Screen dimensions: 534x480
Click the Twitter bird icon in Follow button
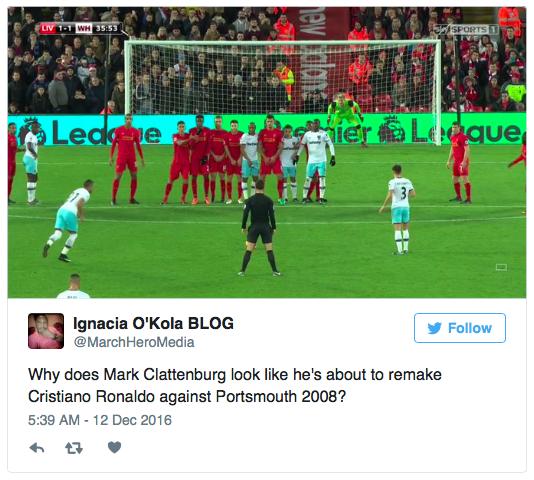(435, 328)
